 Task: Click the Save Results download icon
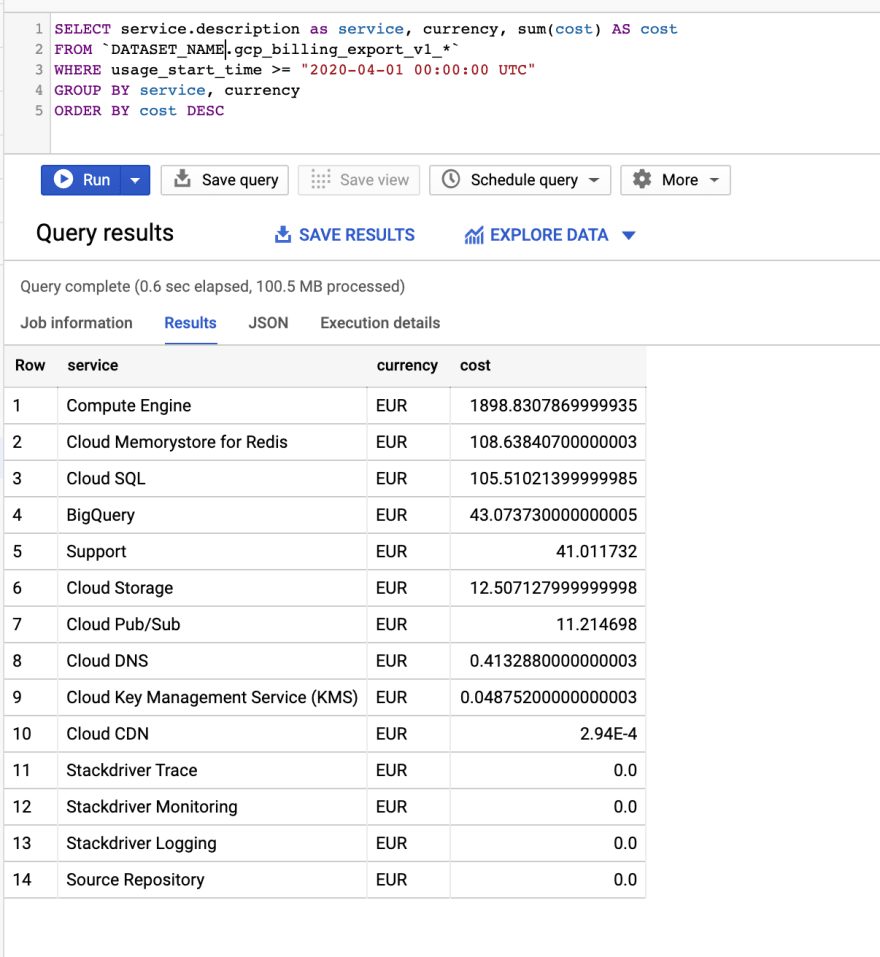(x=283, y=235)
